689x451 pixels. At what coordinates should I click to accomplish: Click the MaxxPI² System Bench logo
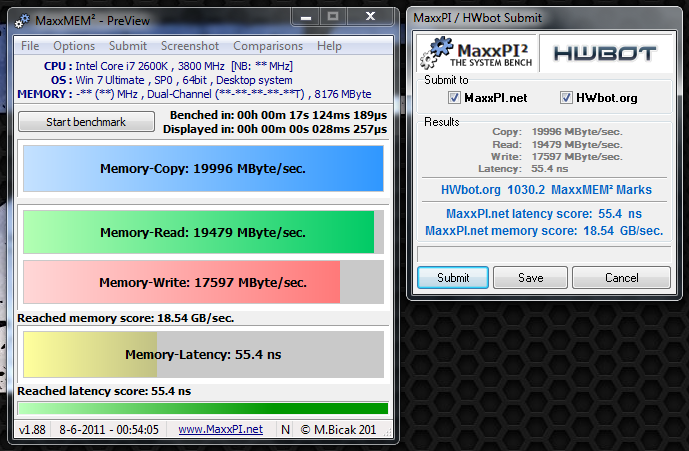tap(476, 52)
